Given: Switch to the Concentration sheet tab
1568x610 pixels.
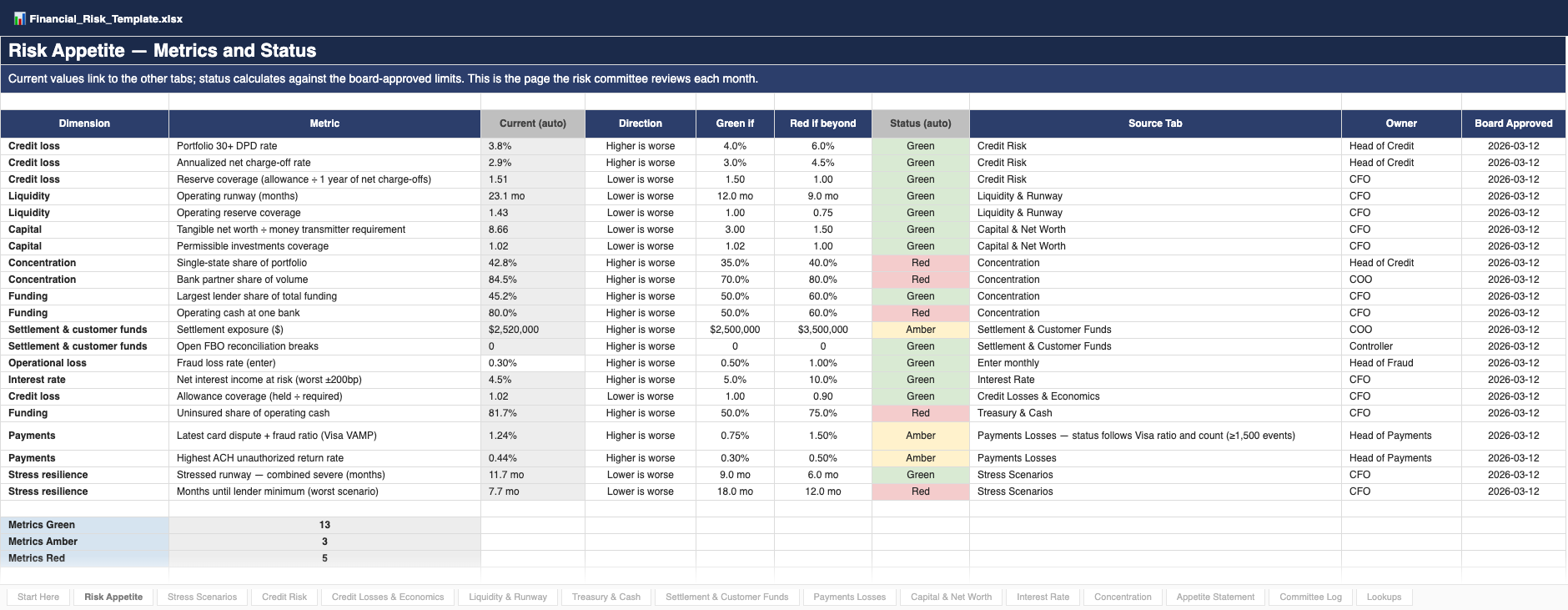Looking at the screenshot, I should tap(1123, 597).
